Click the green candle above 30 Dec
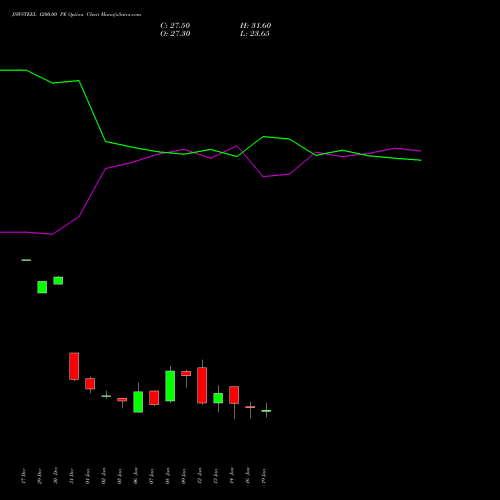Viewport: 500px width, 500px height. (x=58, y=281)
